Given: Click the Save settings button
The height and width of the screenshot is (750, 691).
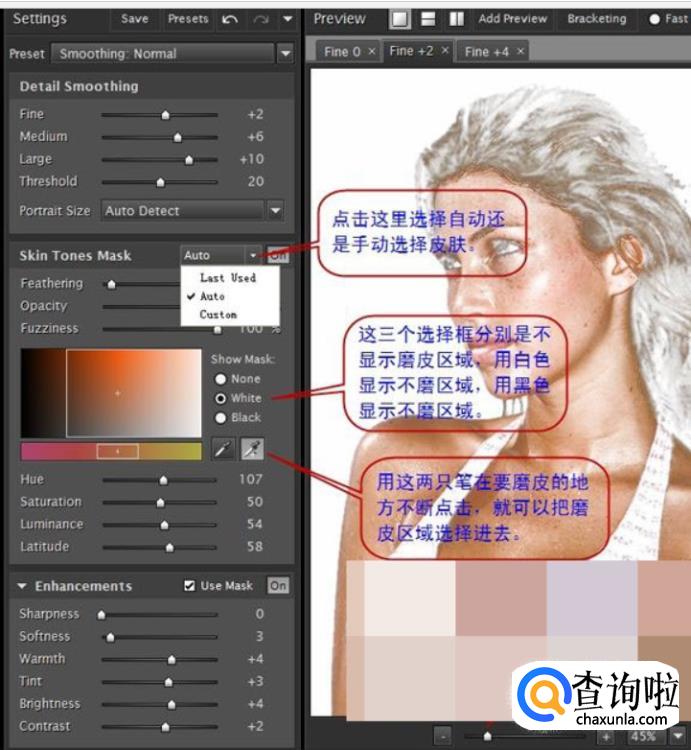Looking at the screenshot, I should click(134, 19).
